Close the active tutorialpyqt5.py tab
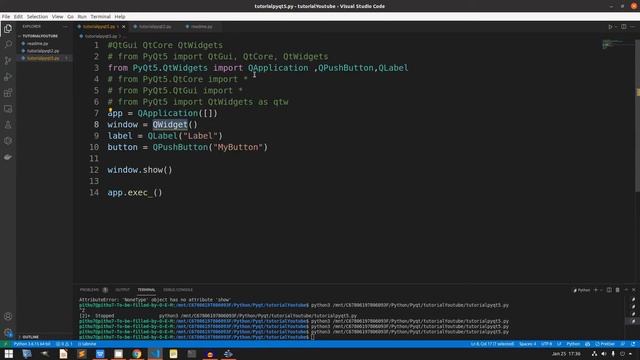This screenshot has height=360, width=640. click(x=124, y=27)
